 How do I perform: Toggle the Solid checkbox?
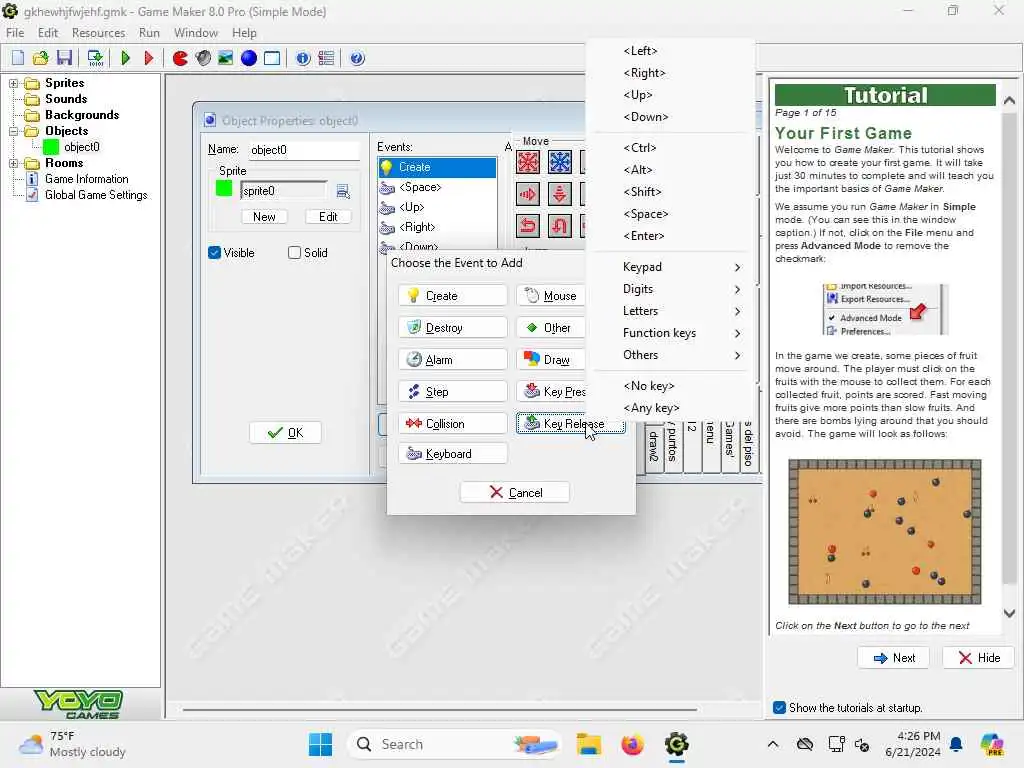click(295, 253)
